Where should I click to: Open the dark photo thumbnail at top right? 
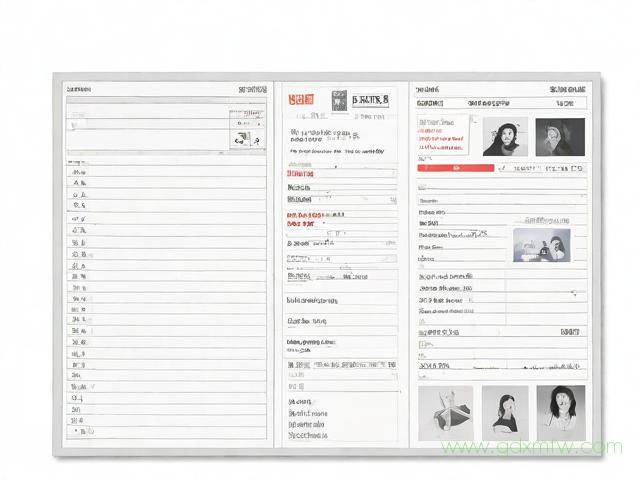(560, 137)
